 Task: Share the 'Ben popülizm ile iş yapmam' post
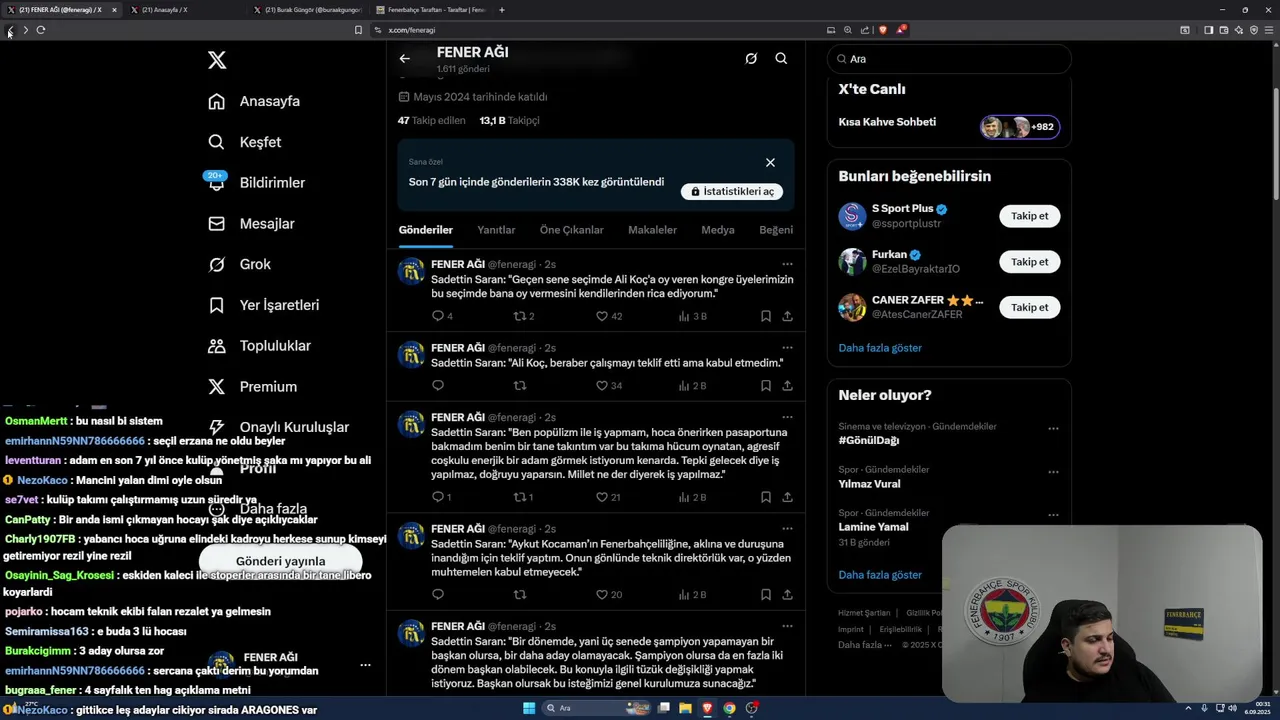point(788,497)
